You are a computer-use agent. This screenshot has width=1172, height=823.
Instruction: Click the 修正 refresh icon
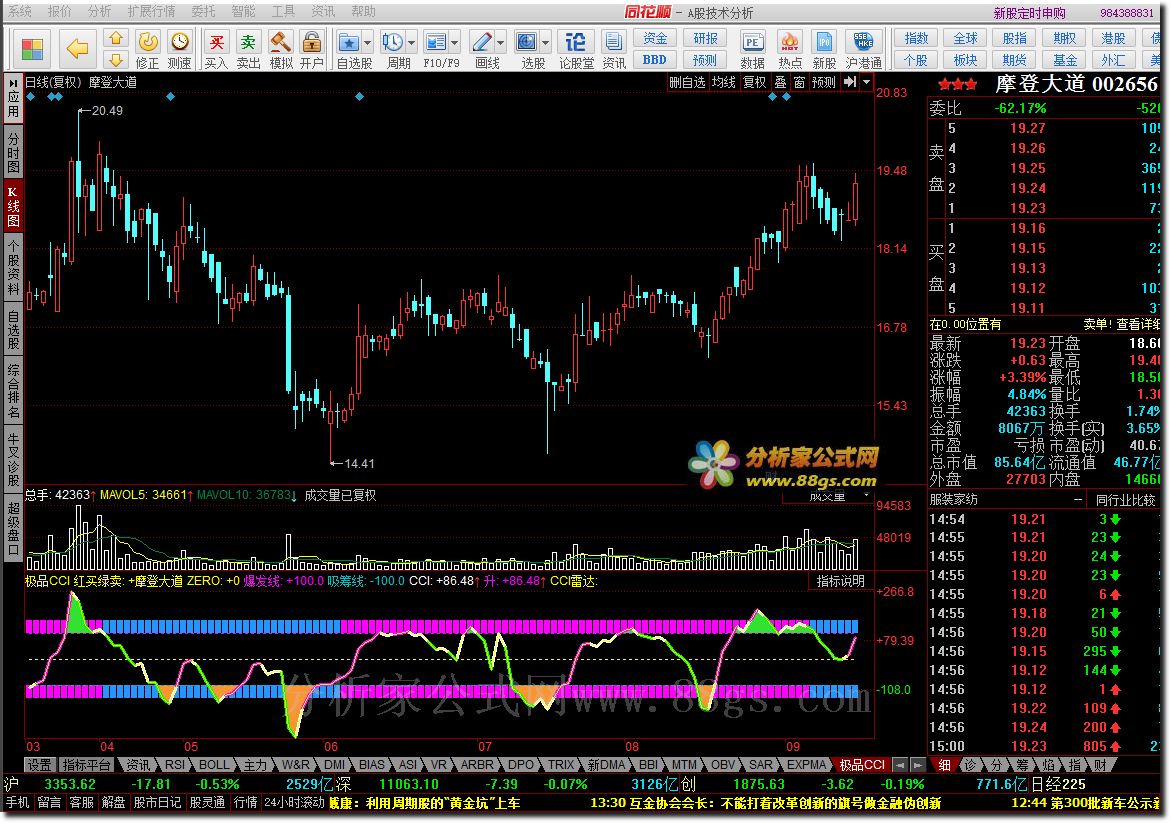[x=148, y=41]
